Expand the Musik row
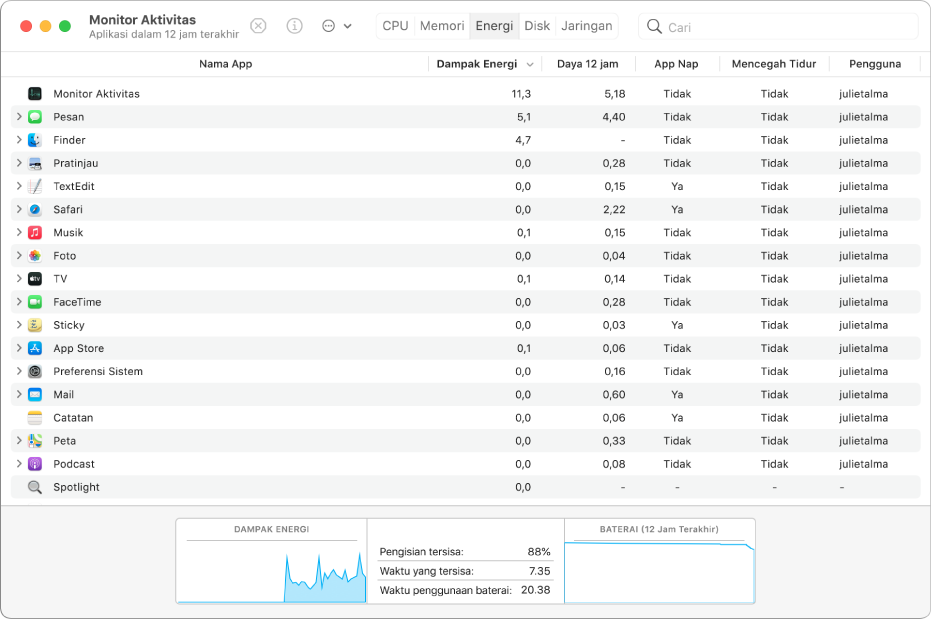The width and height of the screenshot is (931, 620). coord(19,232)
